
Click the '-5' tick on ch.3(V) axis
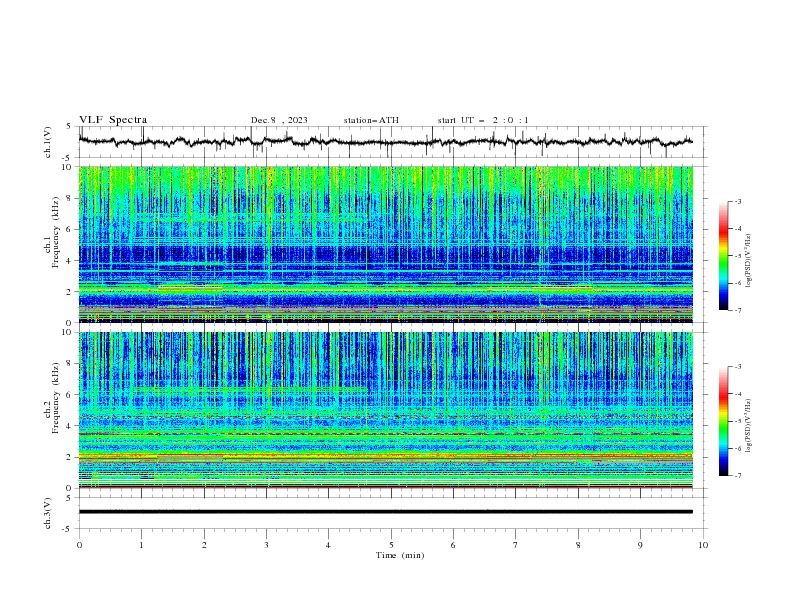point(68,529)
